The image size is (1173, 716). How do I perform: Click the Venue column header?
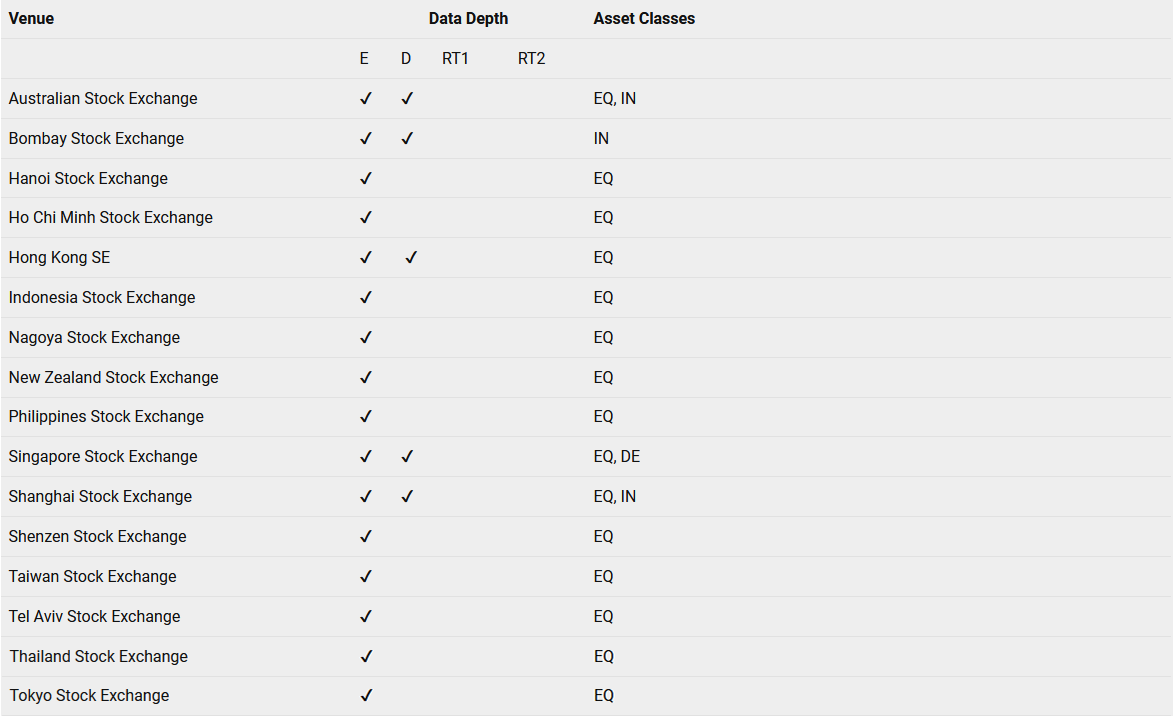[31, 19]
